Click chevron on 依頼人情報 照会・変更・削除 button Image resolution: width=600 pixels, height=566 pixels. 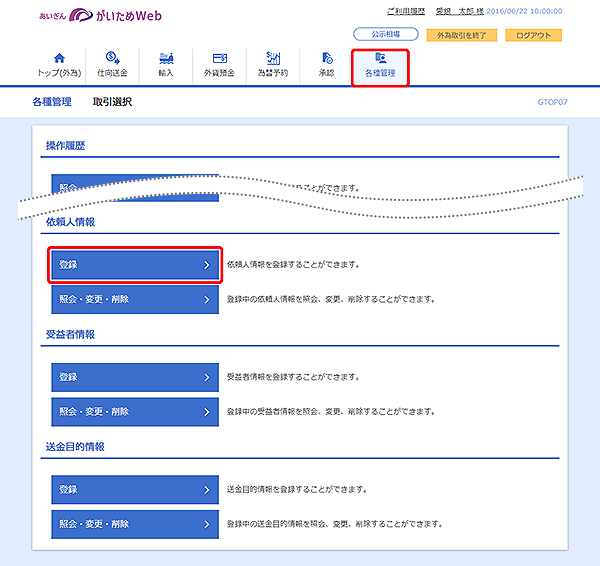click(x=207, y=299)
